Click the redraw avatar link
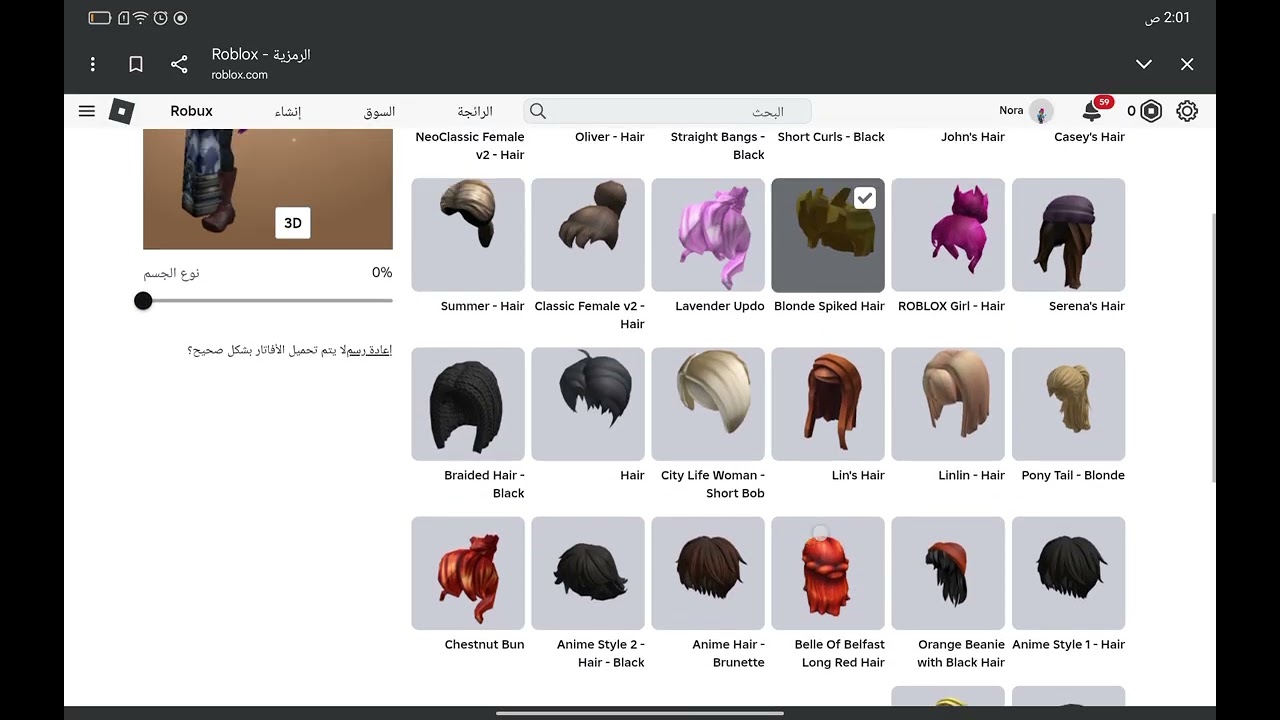Image resolution: width=1280 pixels, height=720 pixels. 369,350
